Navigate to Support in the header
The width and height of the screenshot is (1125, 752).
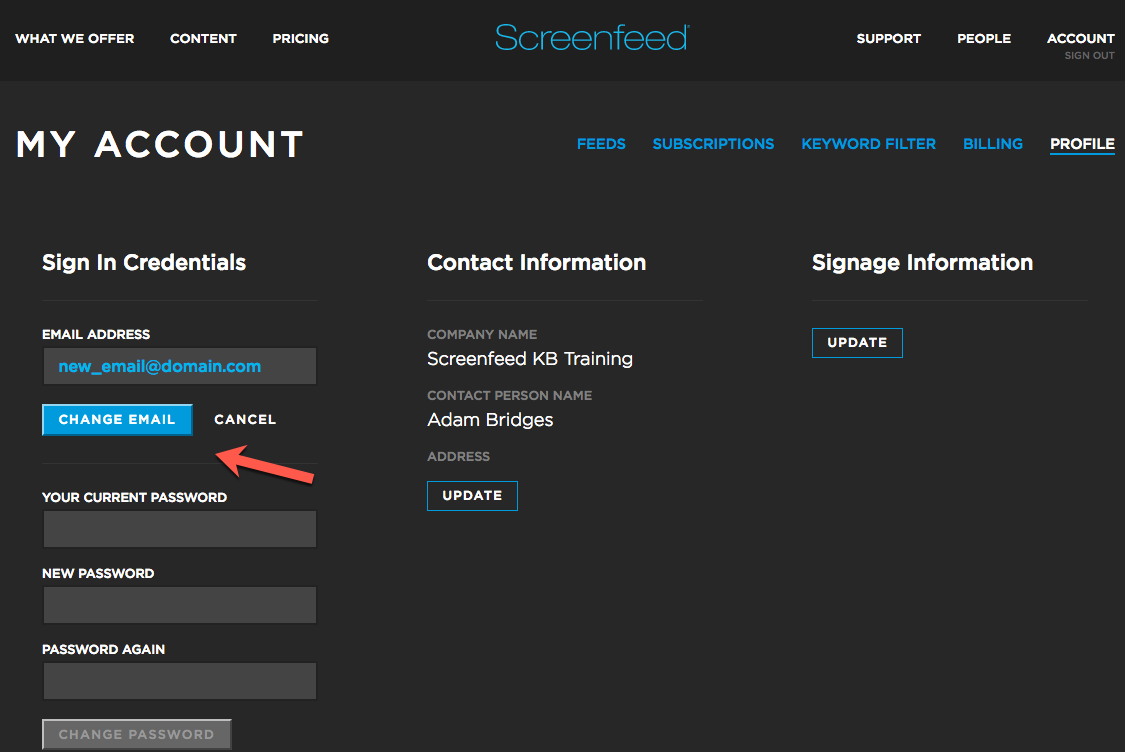888,39
